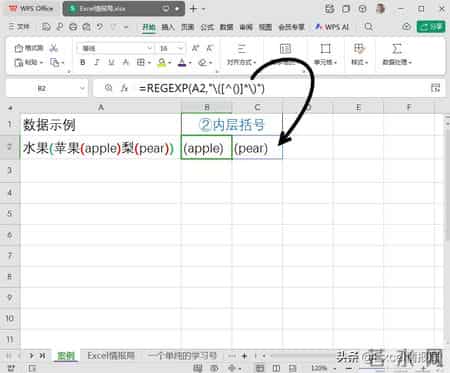Increase font size button
This screenshot has width=450, height=373.
click(x=196, y=48)
